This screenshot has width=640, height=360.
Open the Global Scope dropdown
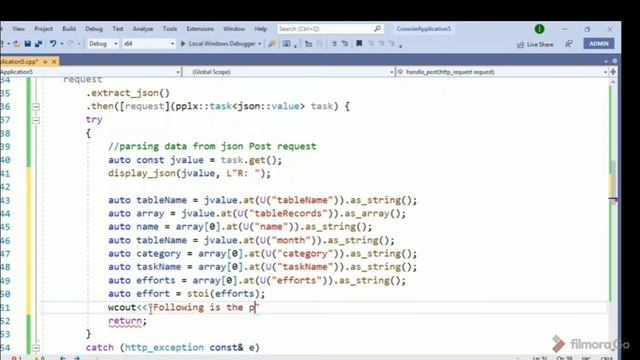point(289,72)
